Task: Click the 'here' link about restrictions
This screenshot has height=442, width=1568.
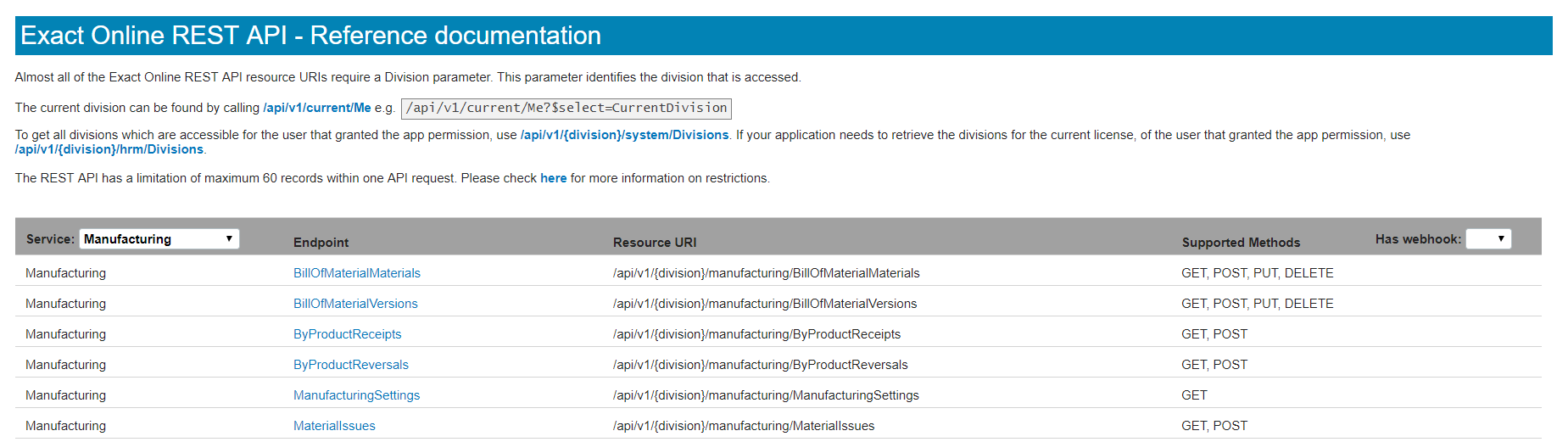Action: tap(553, 178)
